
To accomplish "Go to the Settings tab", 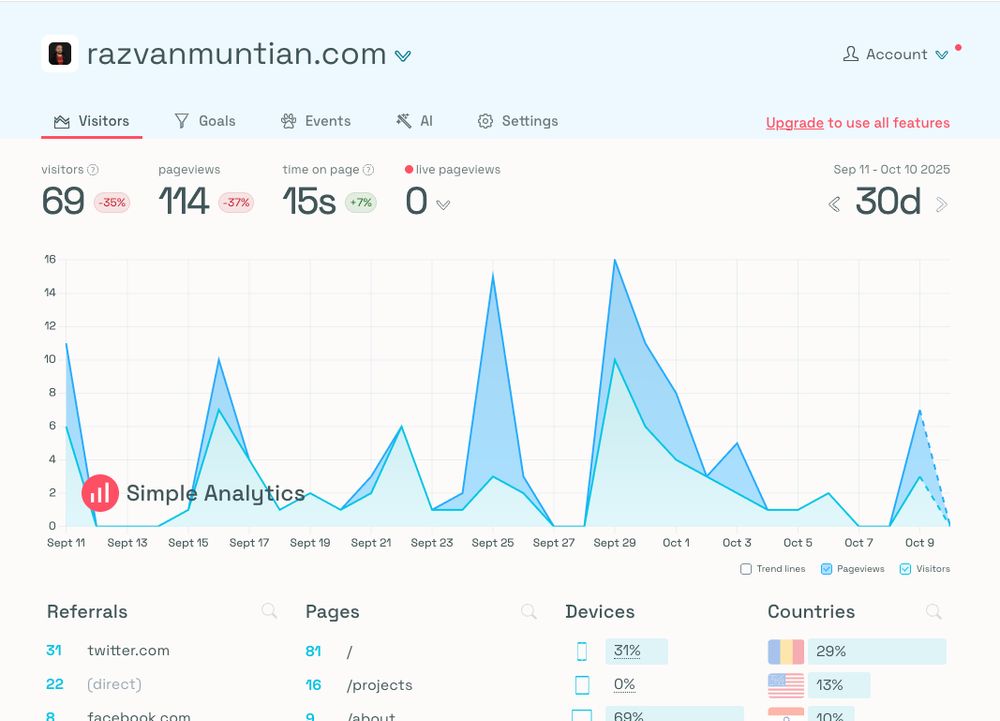I will click(x=518, y=121).
